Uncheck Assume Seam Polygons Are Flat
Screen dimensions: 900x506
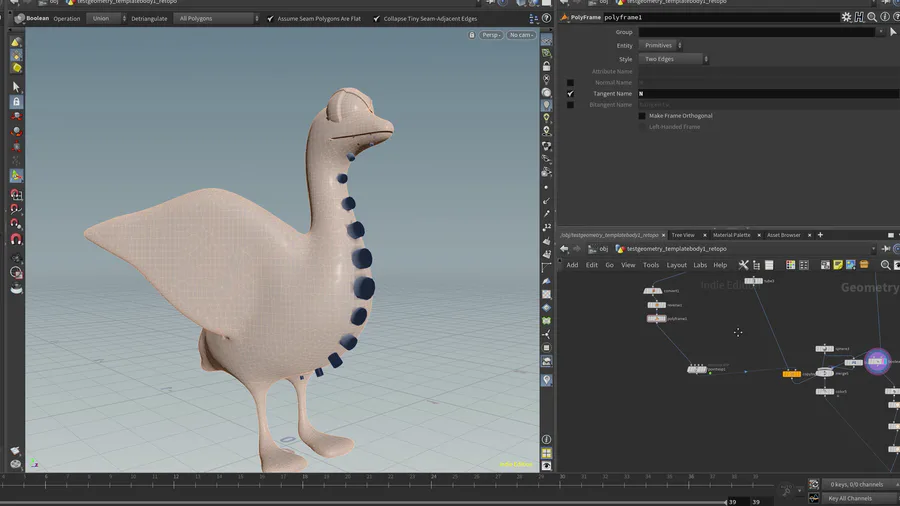tap(270, 18)
